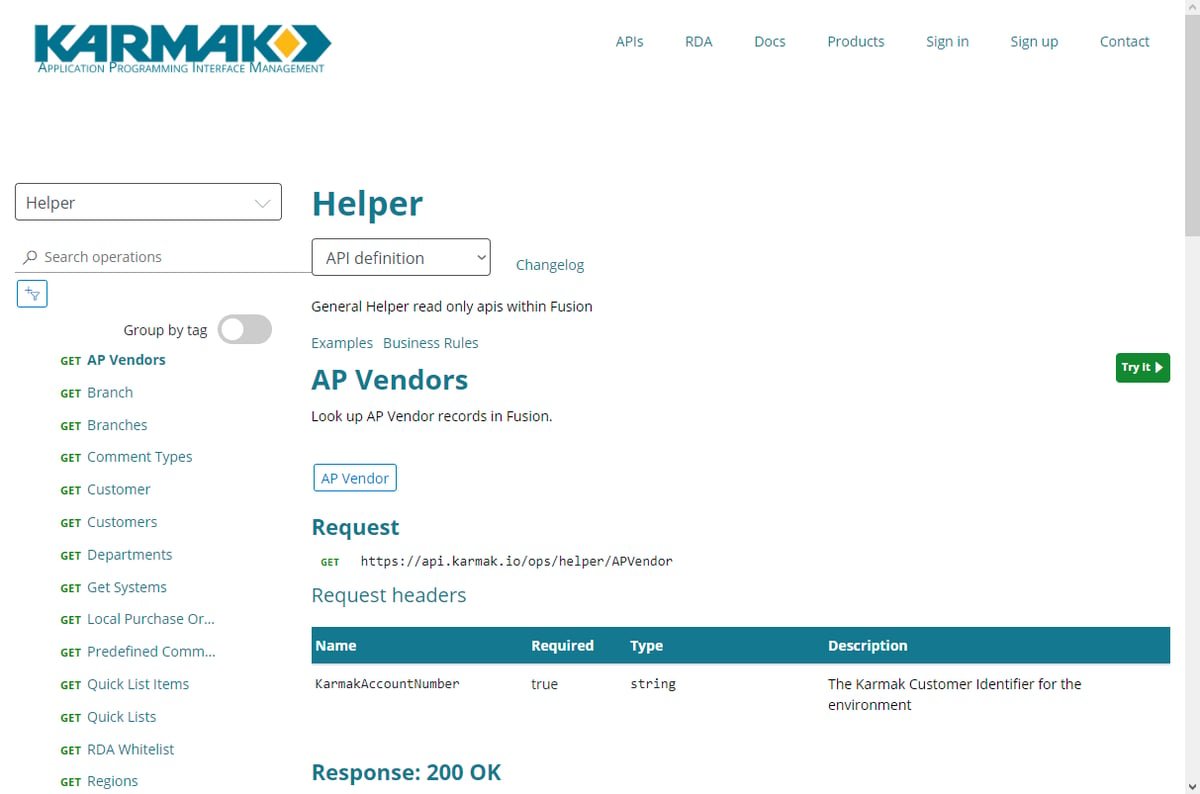The image size is (1200, 794).
Task: Click the request URL api.karmak.io/ops/helper/APVendor
Action: (516, 561)
